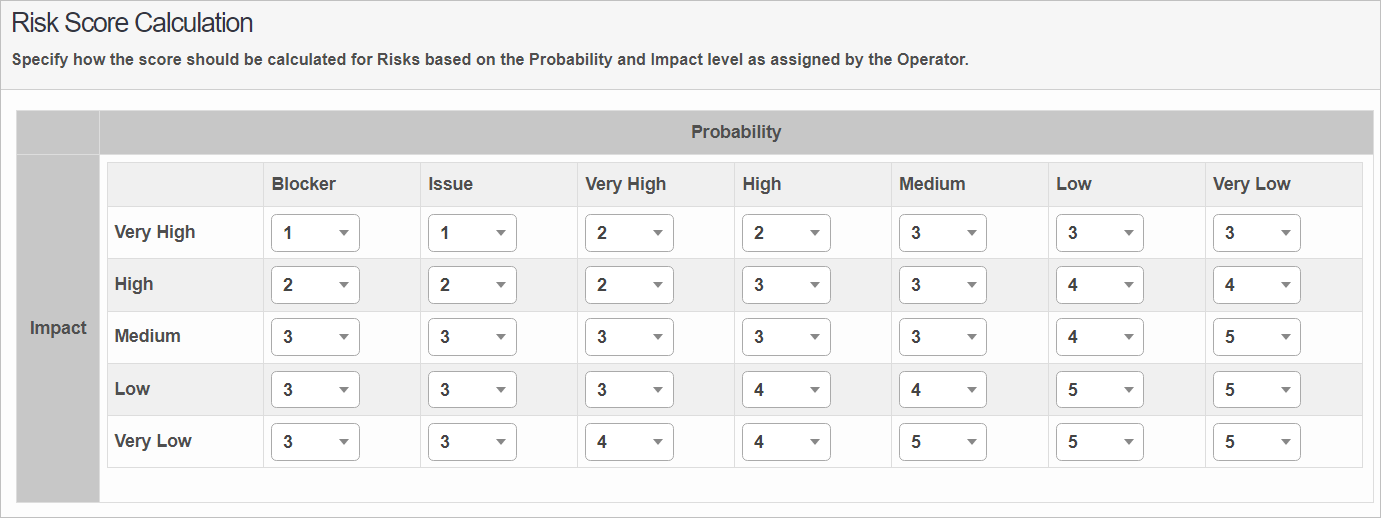Viewport: 1381px width, 518px height.
Task: Click the Impact row header cell
Action: point(58,328)
